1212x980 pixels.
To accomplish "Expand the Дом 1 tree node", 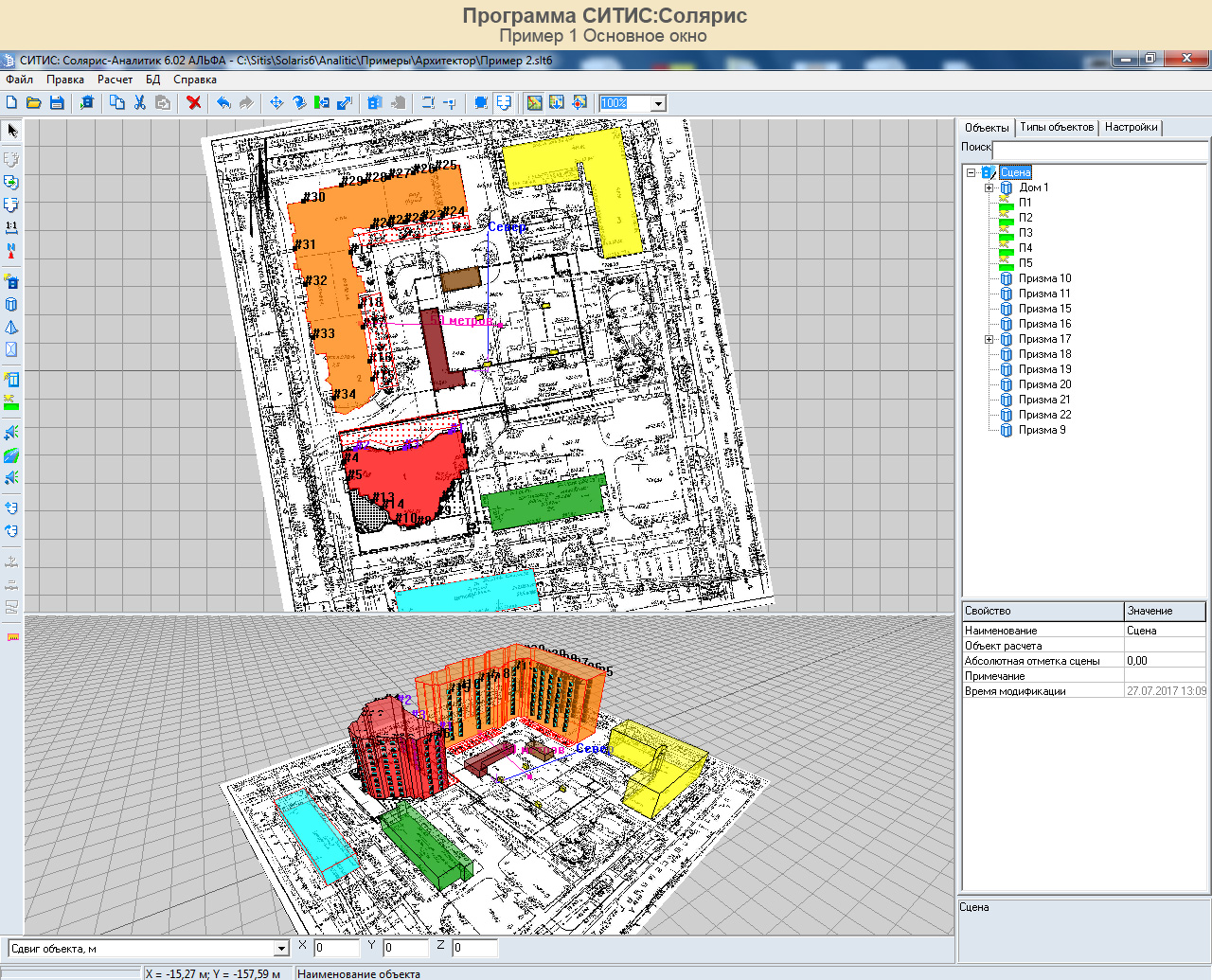I will pos(989,187).
